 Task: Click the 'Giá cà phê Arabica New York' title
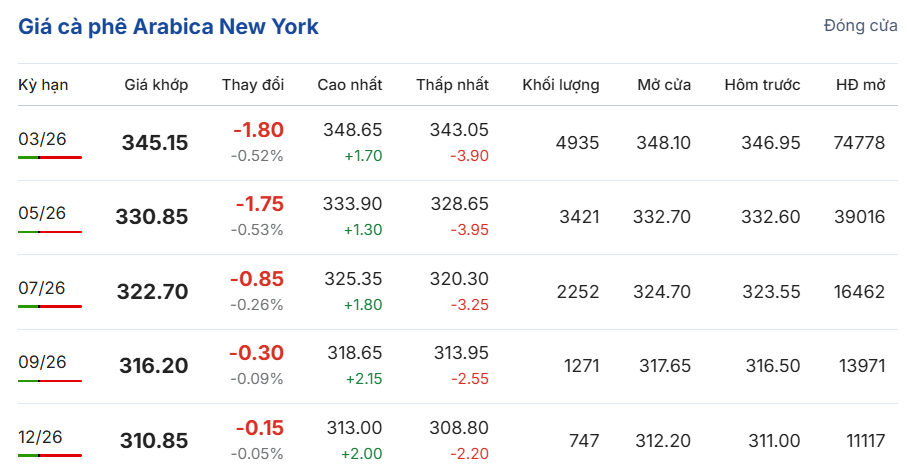coord(169,27)
